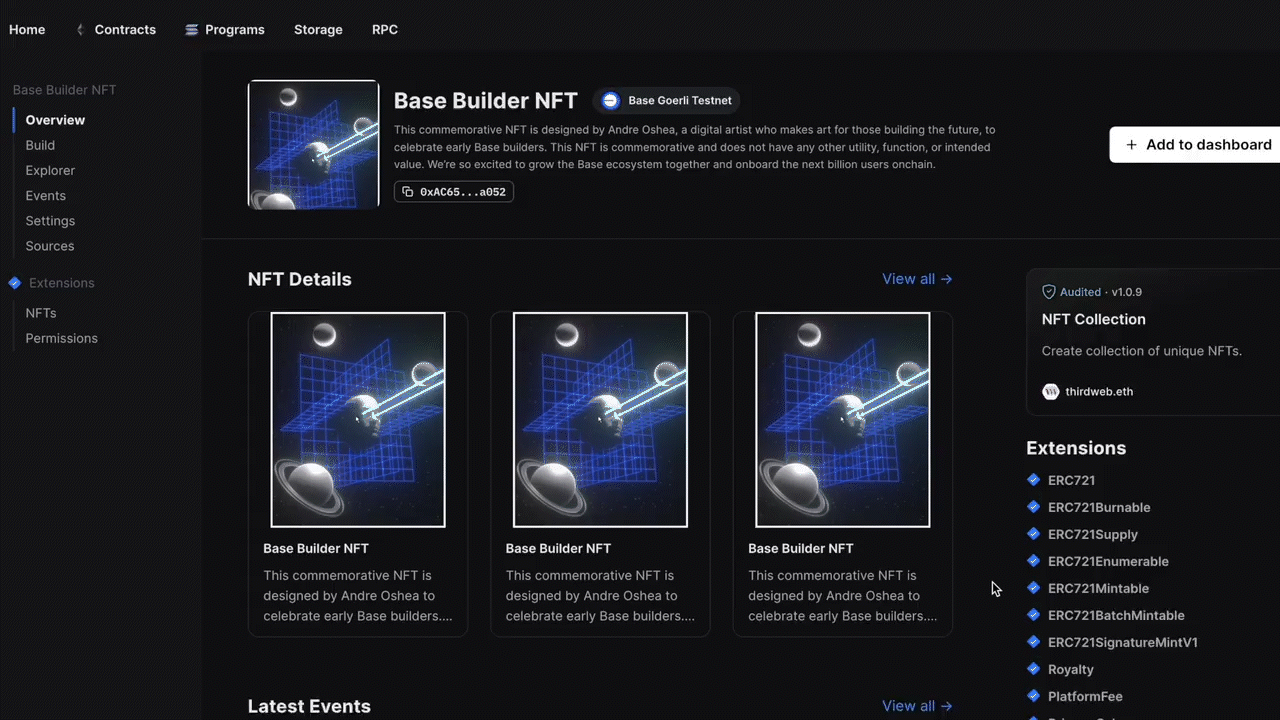Open the third Base Builder NFT card image
Viewport: 1280px width, 720px height.
coord(843,420)
